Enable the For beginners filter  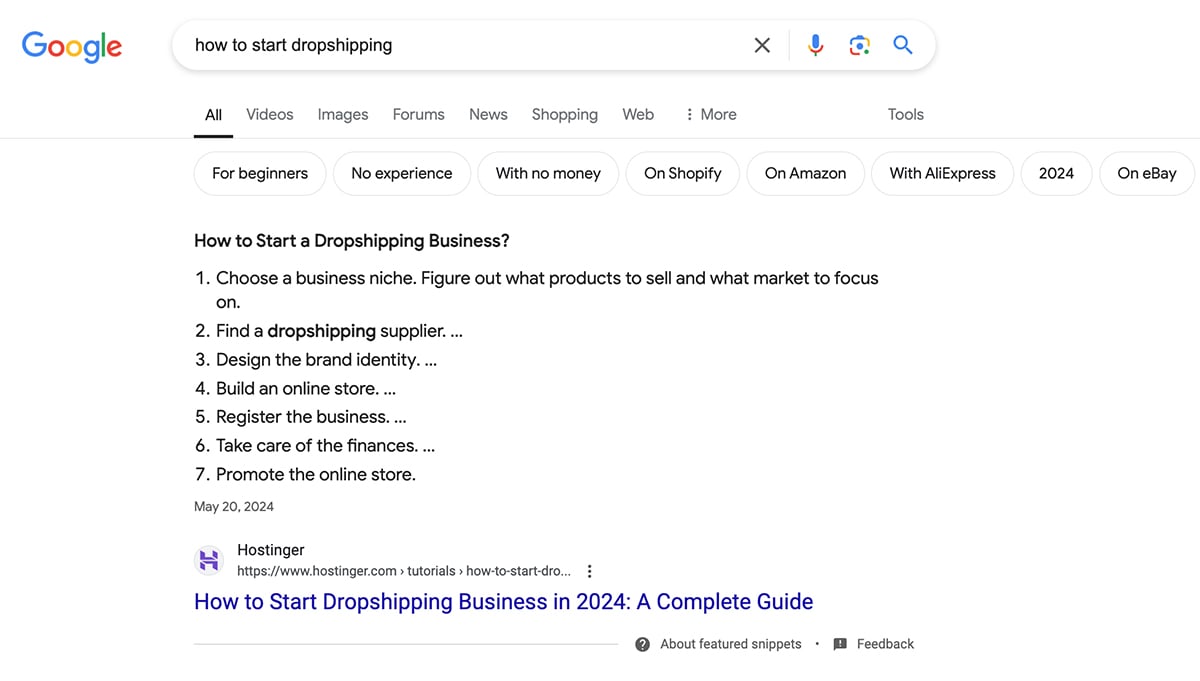coord(259,173)
